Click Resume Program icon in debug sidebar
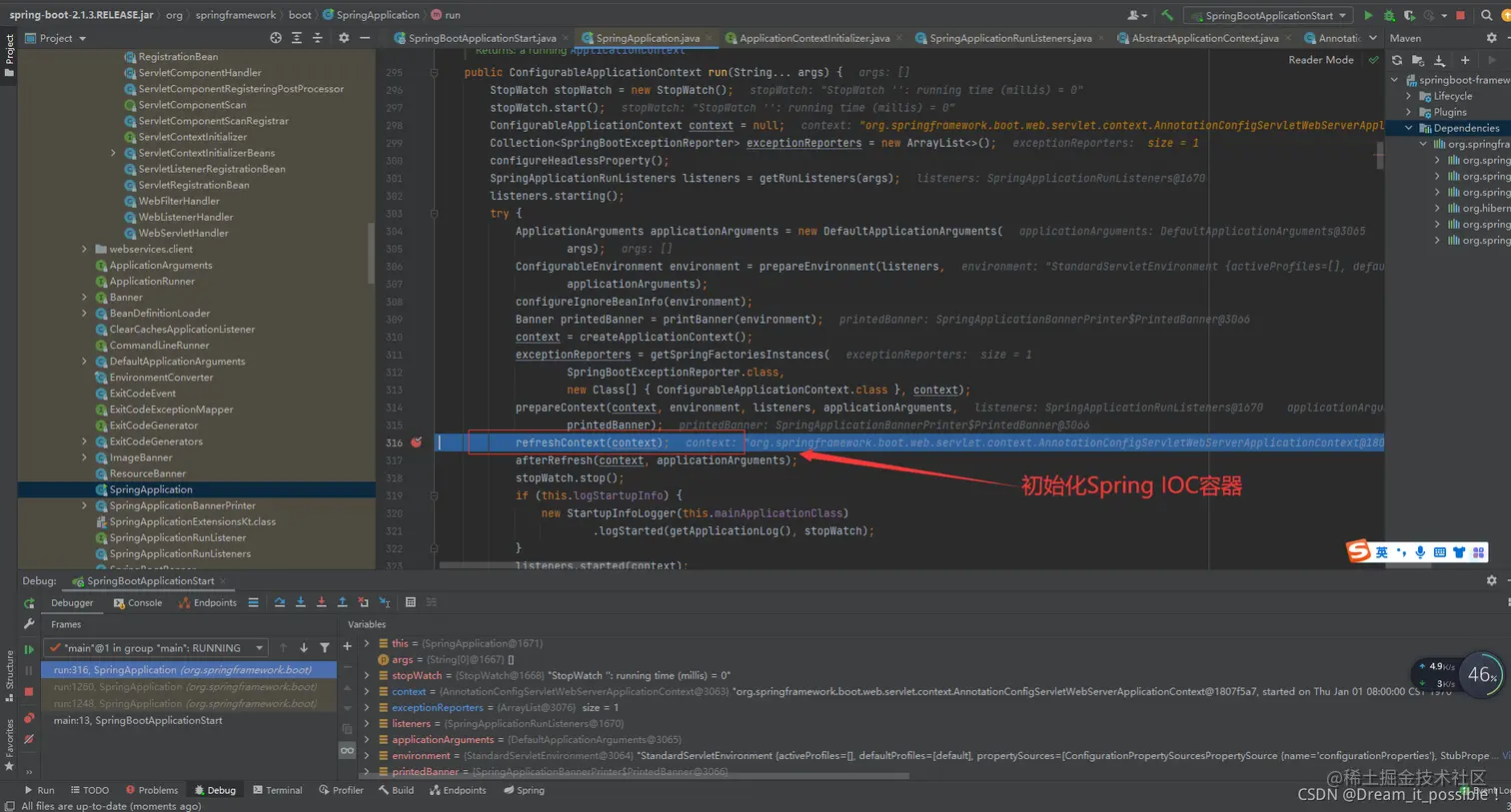The height and width of the screenshot is (812, 1511). (29, 649)
